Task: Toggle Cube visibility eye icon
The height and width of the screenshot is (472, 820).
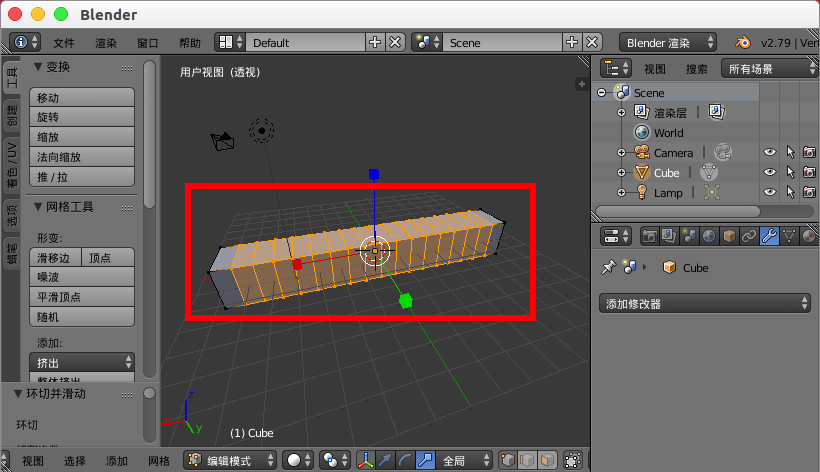Action: [x=769, y=172]
